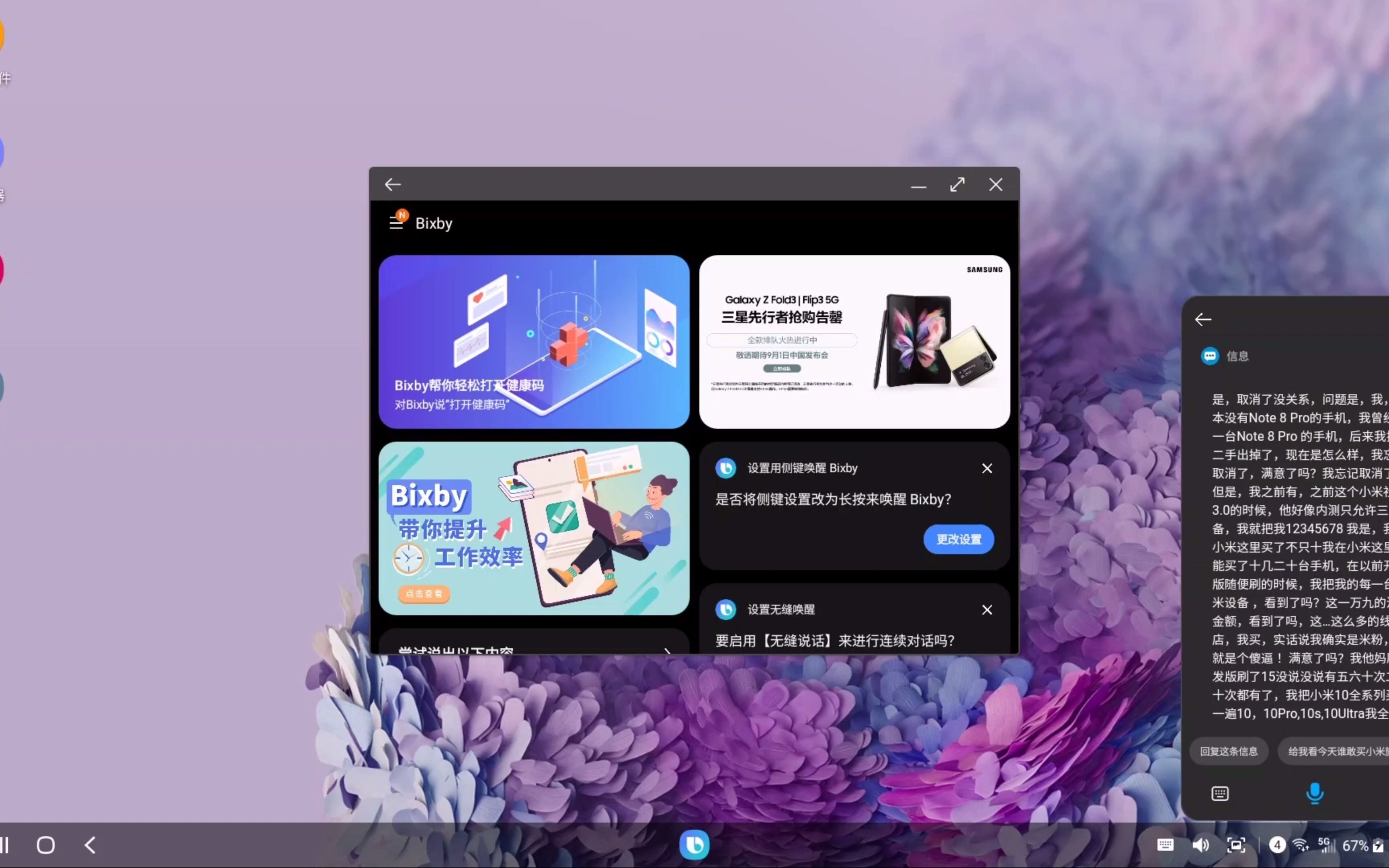Tap the blue microphone in the Bixby panel
The height and width of the screenshot is (868, 1389).
pos(1314,793)
